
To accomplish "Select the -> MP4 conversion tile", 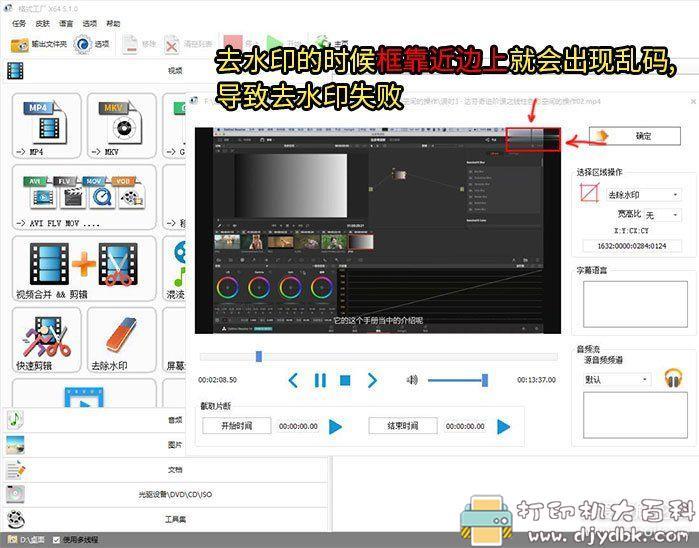I will pyautogui.click(x=46, y=126).
